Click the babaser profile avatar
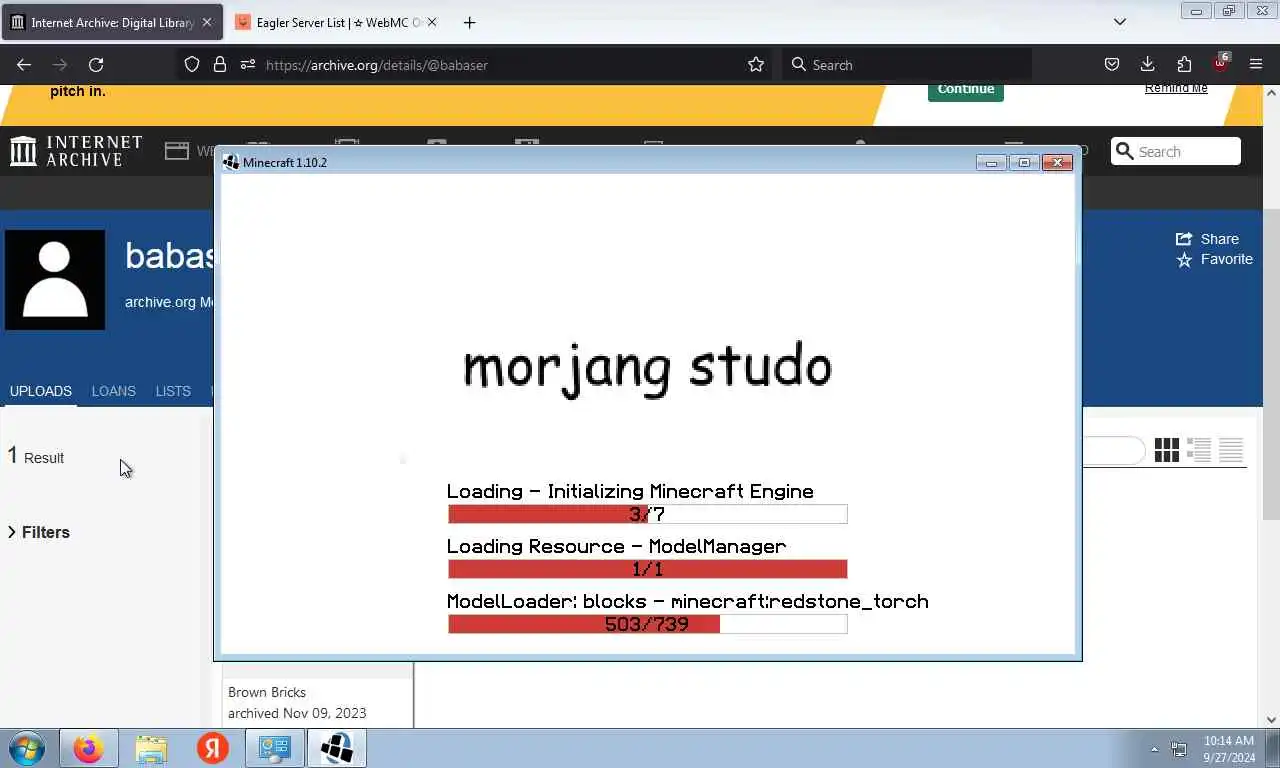 click(55, 280)
